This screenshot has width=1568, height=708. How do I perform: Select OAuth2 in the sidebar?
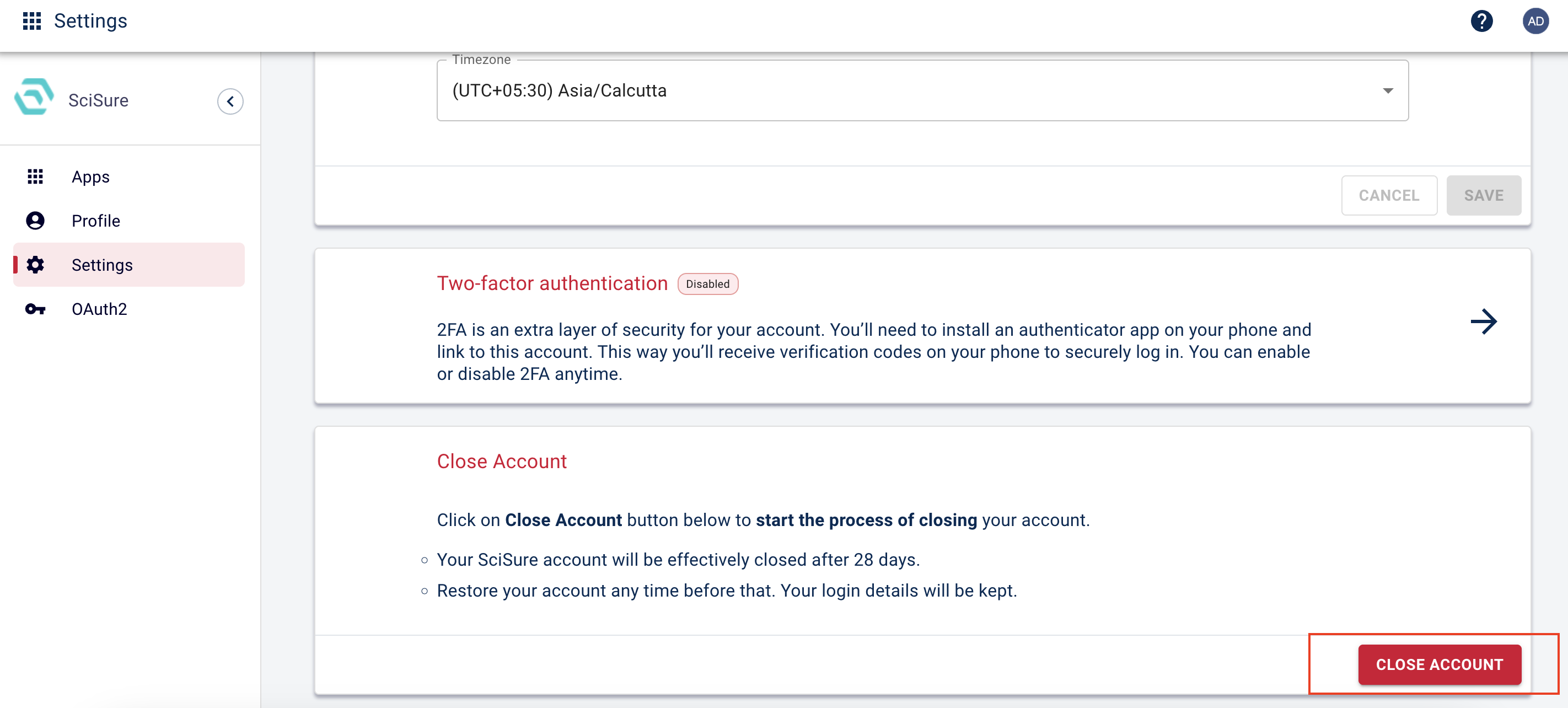coord(99,309)
